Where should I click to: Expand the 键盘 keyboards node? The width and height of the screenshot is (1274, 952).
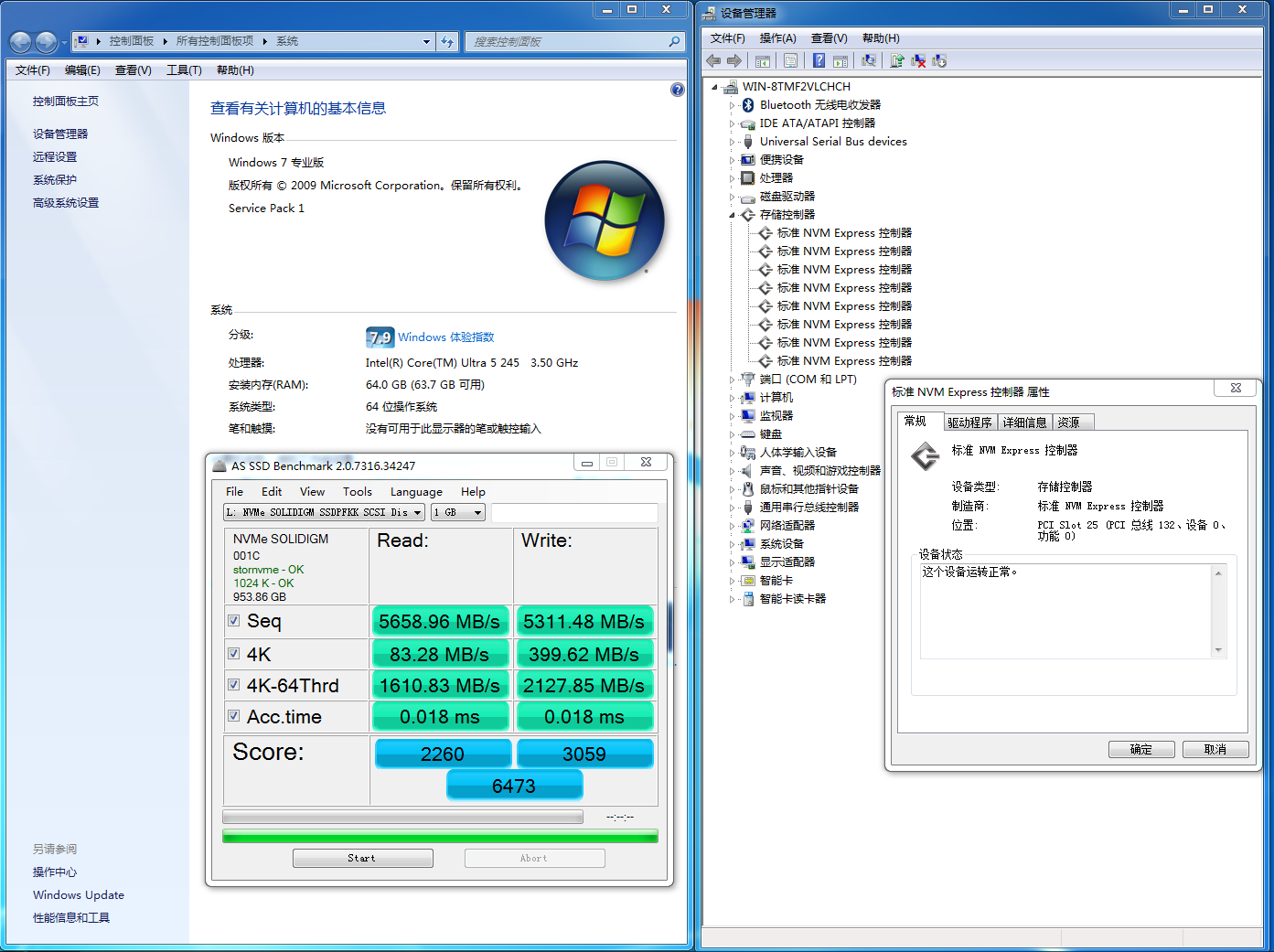coord(732,434)
